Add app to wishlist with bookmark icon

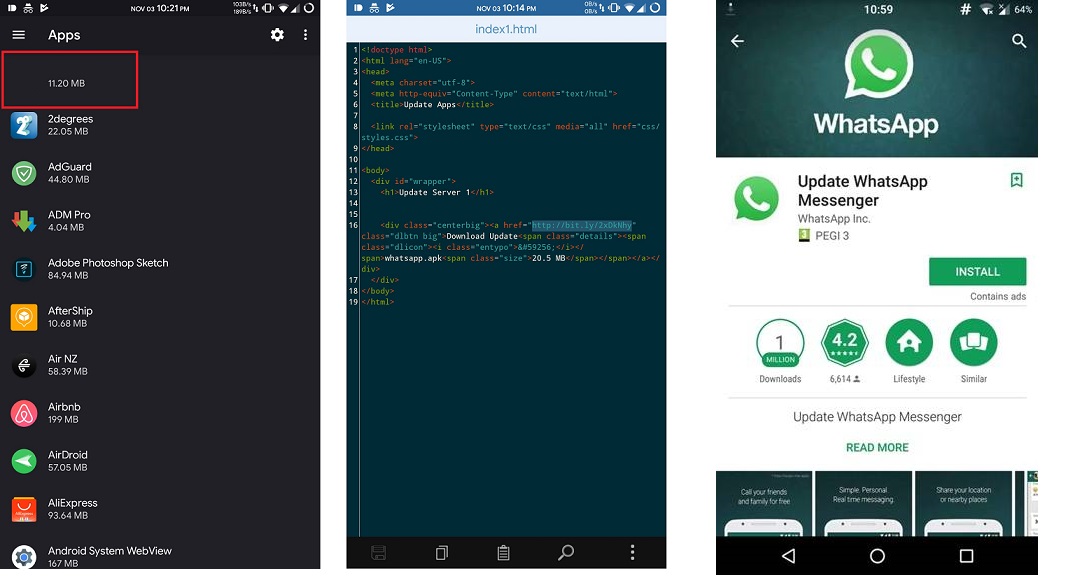point(1016,180)
